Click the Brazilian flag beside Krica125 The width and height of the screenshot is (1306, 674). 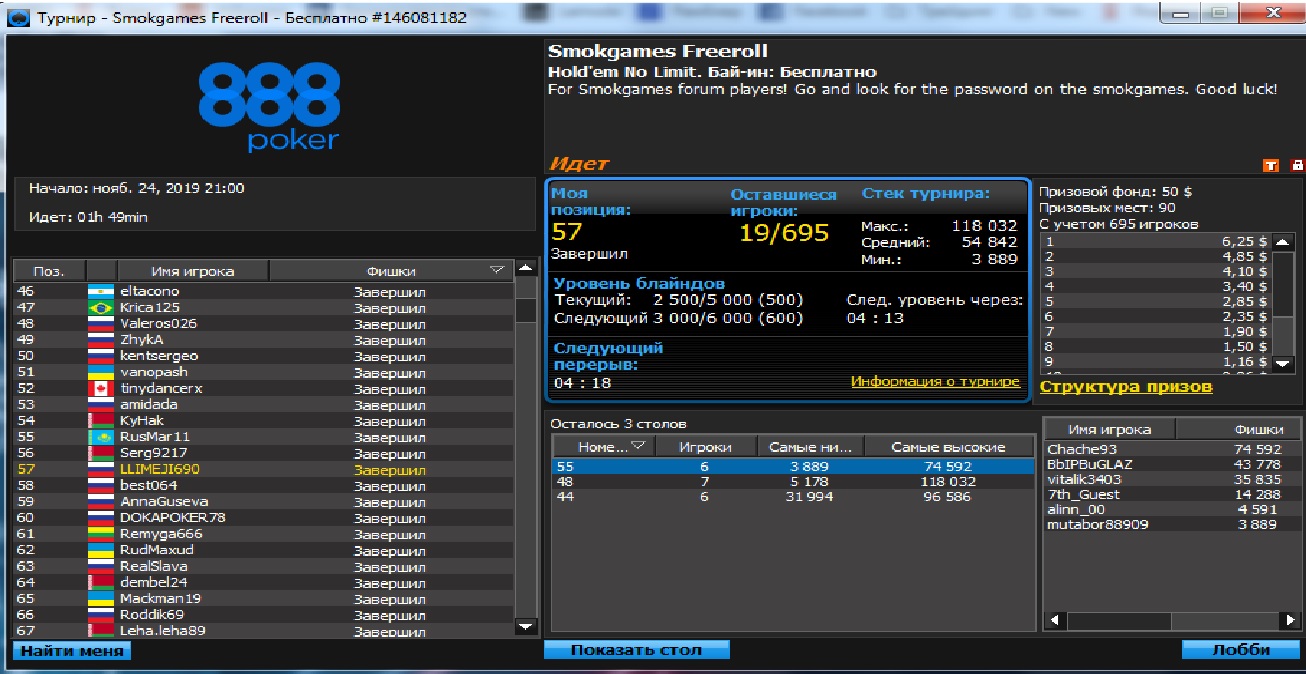[100, 307]
